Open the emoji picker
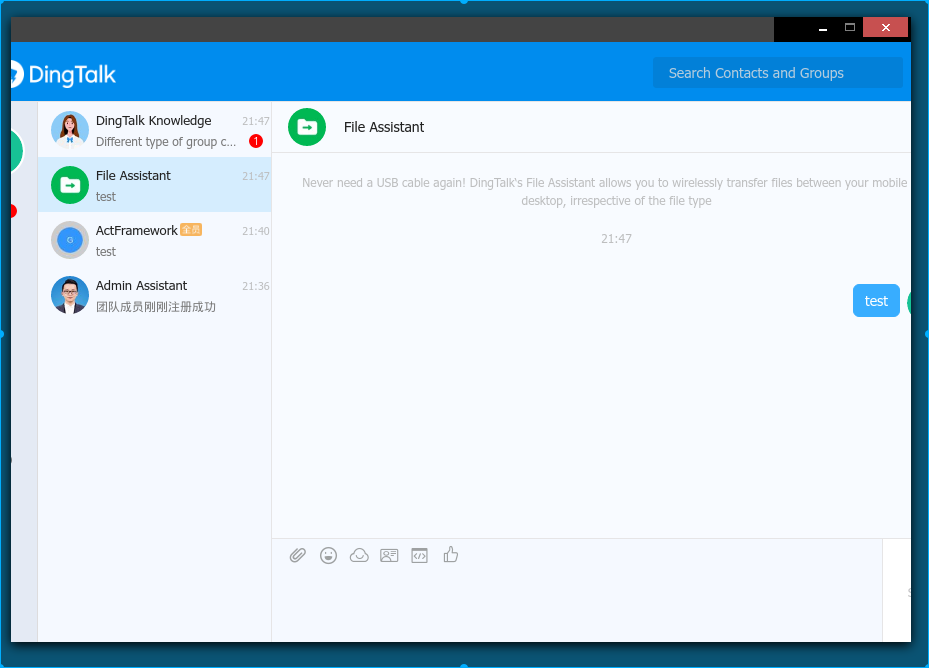This screenshot has height=668, width=929. 328,555
